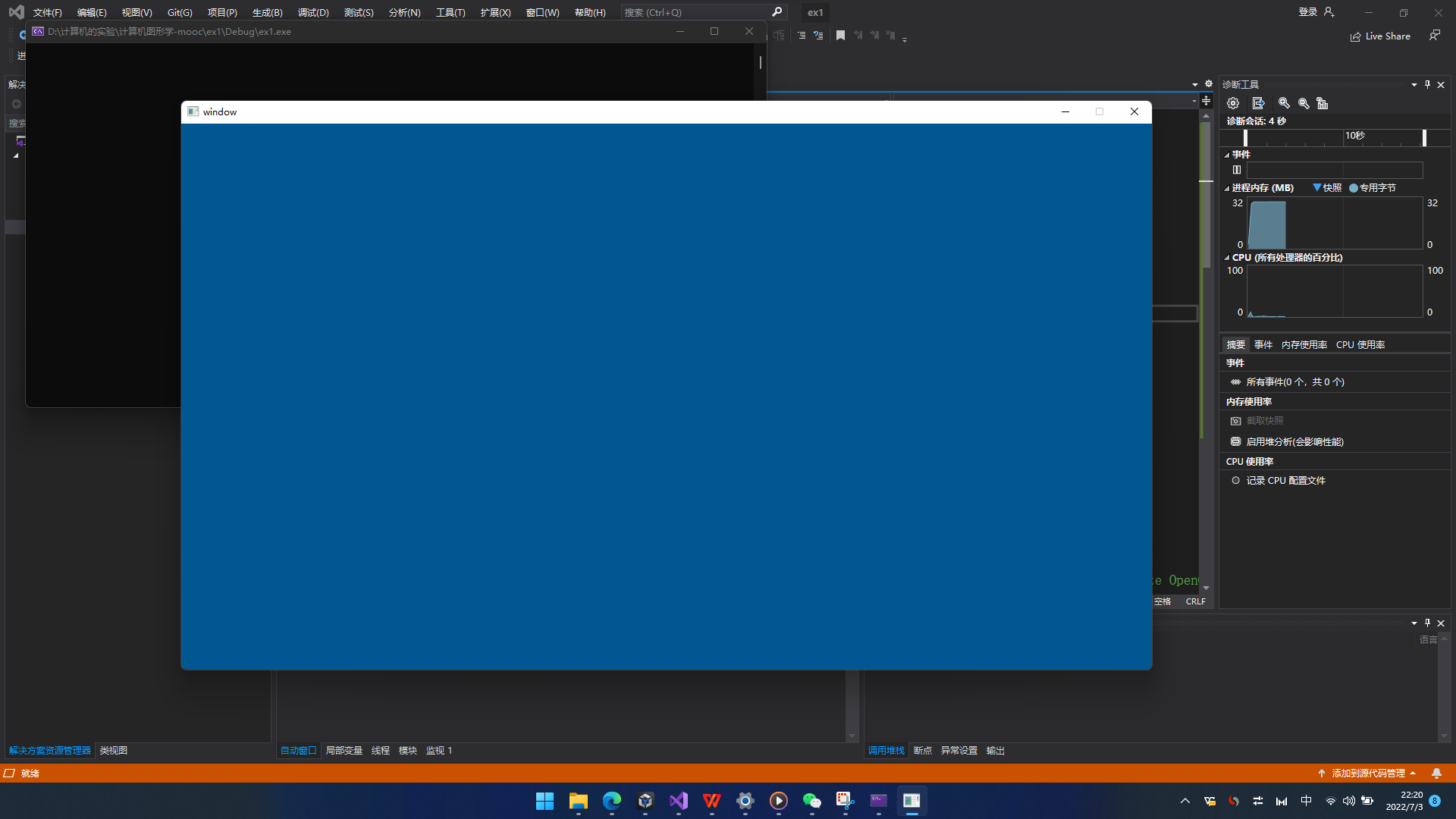Screen dimensions: 1456x819
Task: Open diagnostic tools settings gear
Action: 1233,103
